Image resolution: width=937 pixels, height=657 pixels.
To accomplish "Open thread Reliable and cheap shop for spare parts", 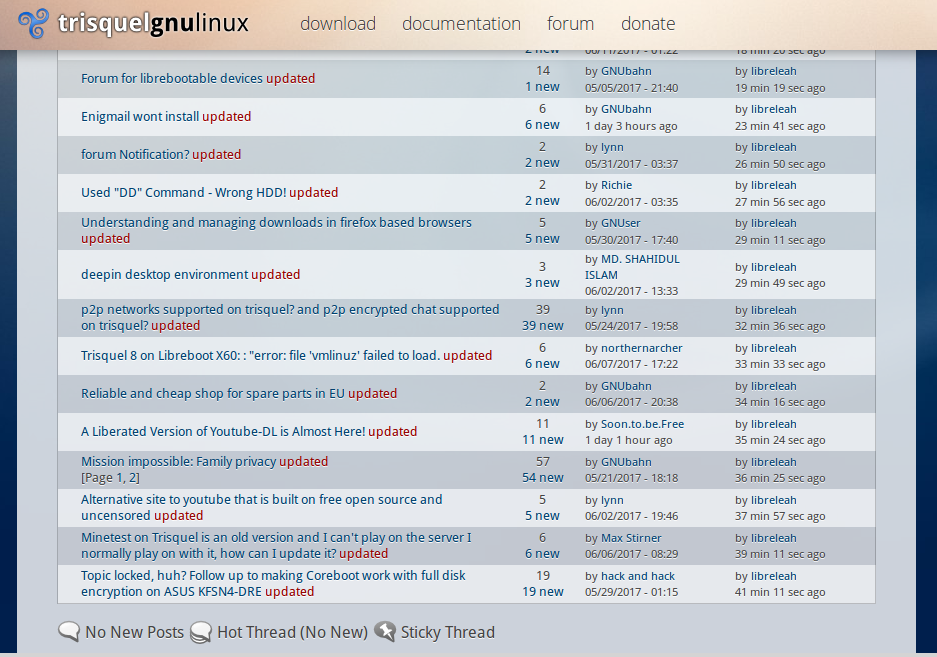I will (x=213, y=393).
